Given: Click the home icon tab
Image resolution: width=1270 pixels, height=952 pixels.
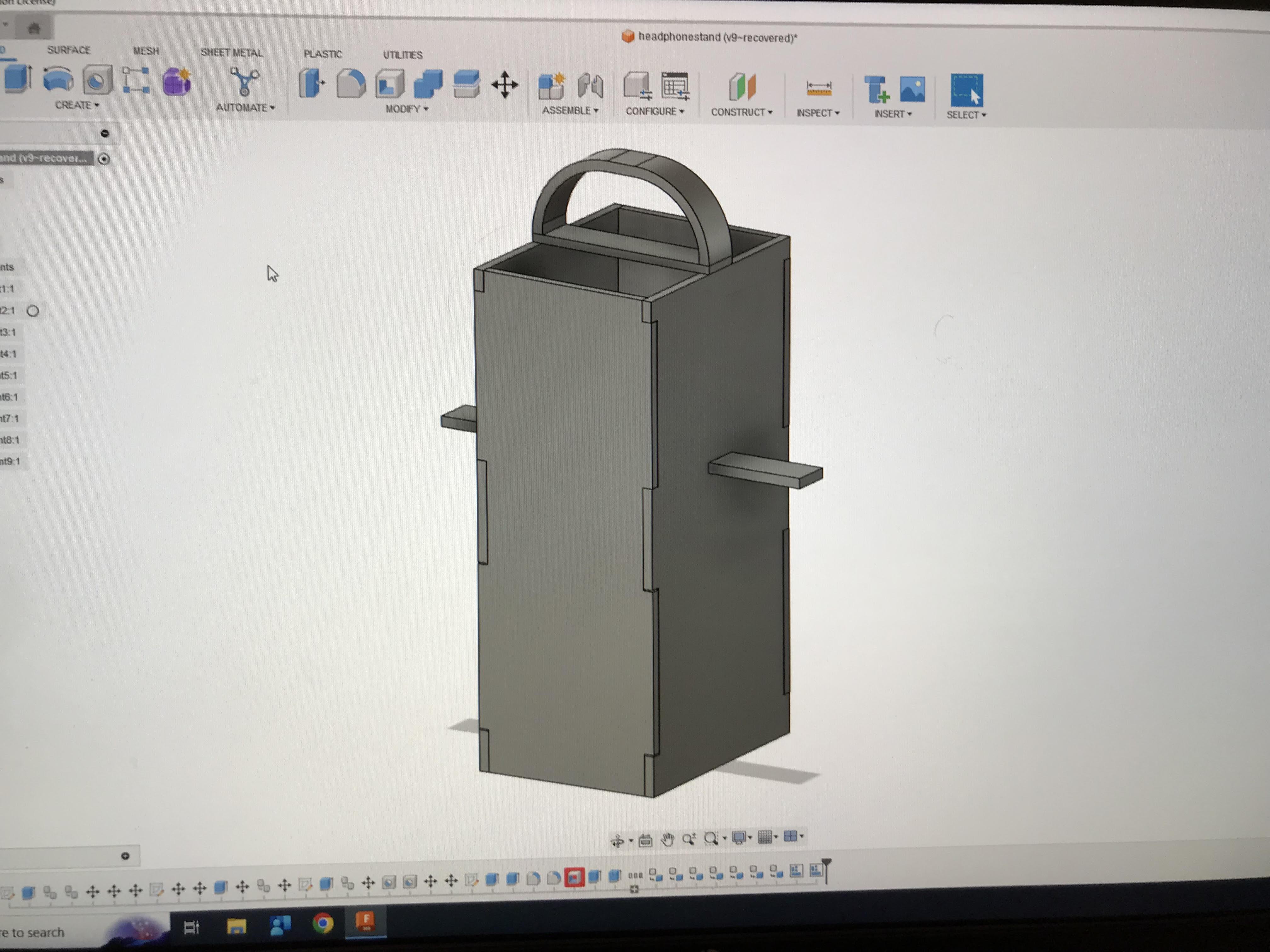Looking at the screenshot, I should coord(34,27).
